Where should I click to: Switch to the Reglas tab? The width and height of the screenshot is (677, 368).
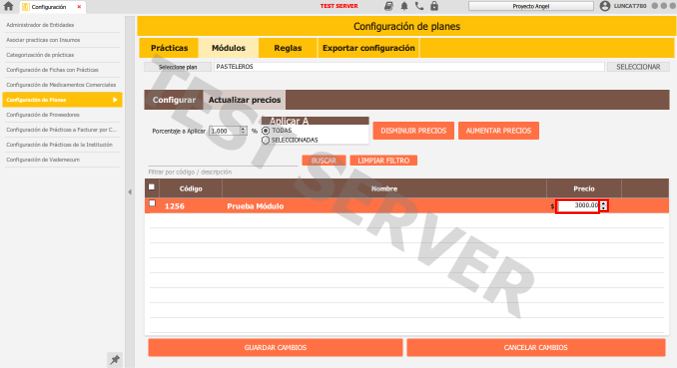click(288, 48)
